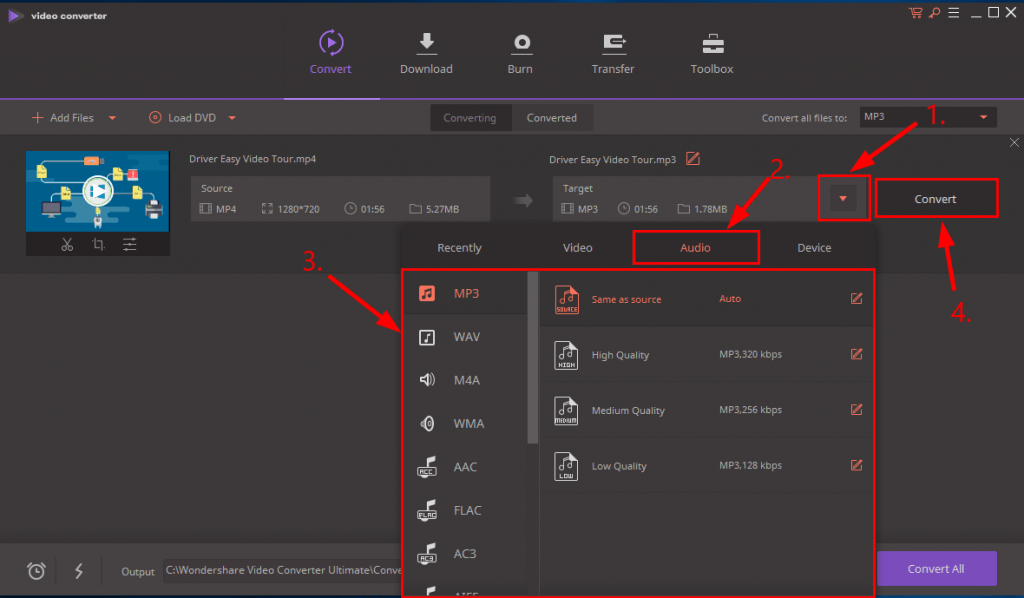Click the scissors trim icon under thumbnail

[x=67, y=244]
